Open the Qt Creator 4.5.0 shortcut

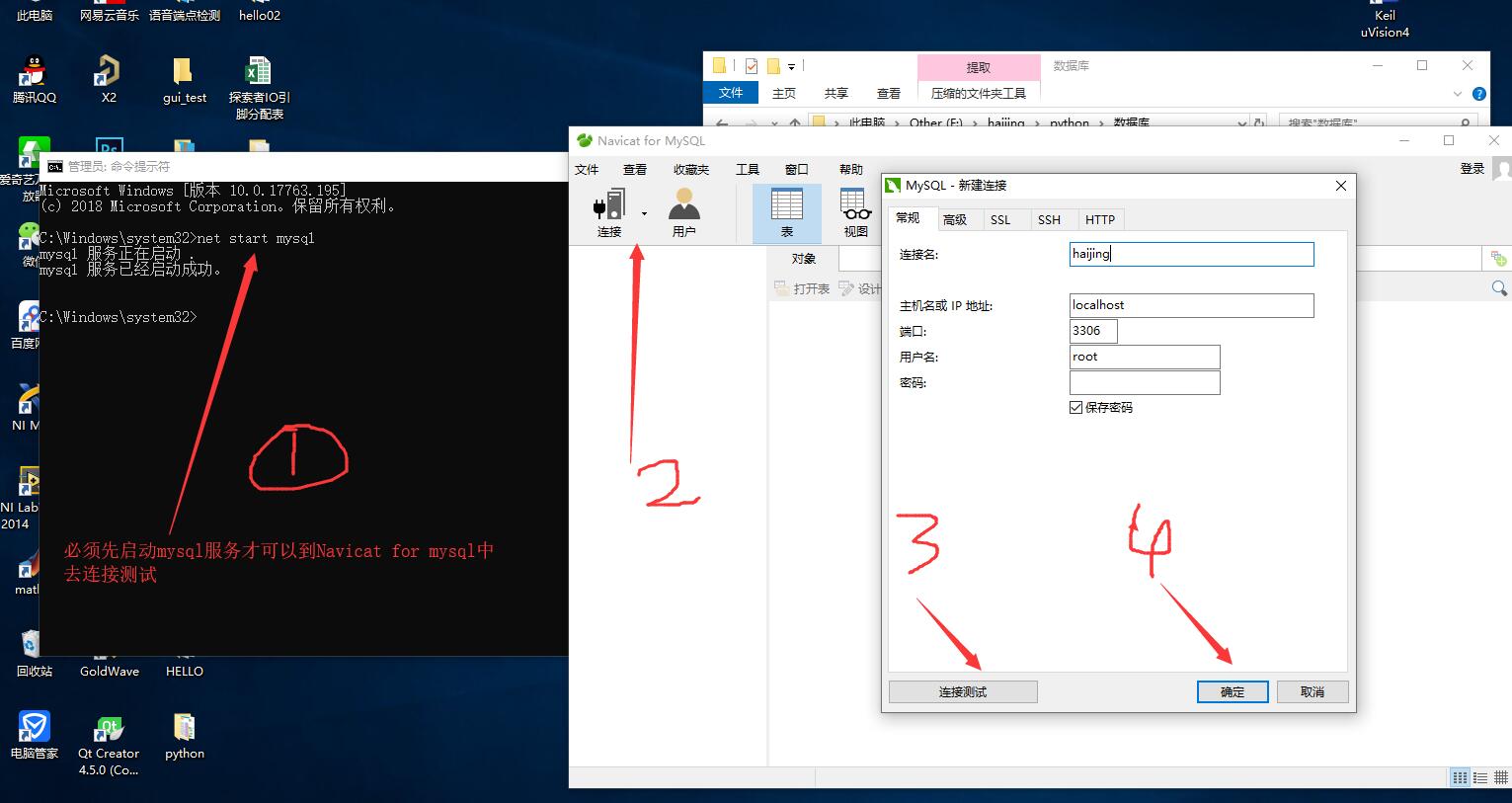(x=109, y=744)
